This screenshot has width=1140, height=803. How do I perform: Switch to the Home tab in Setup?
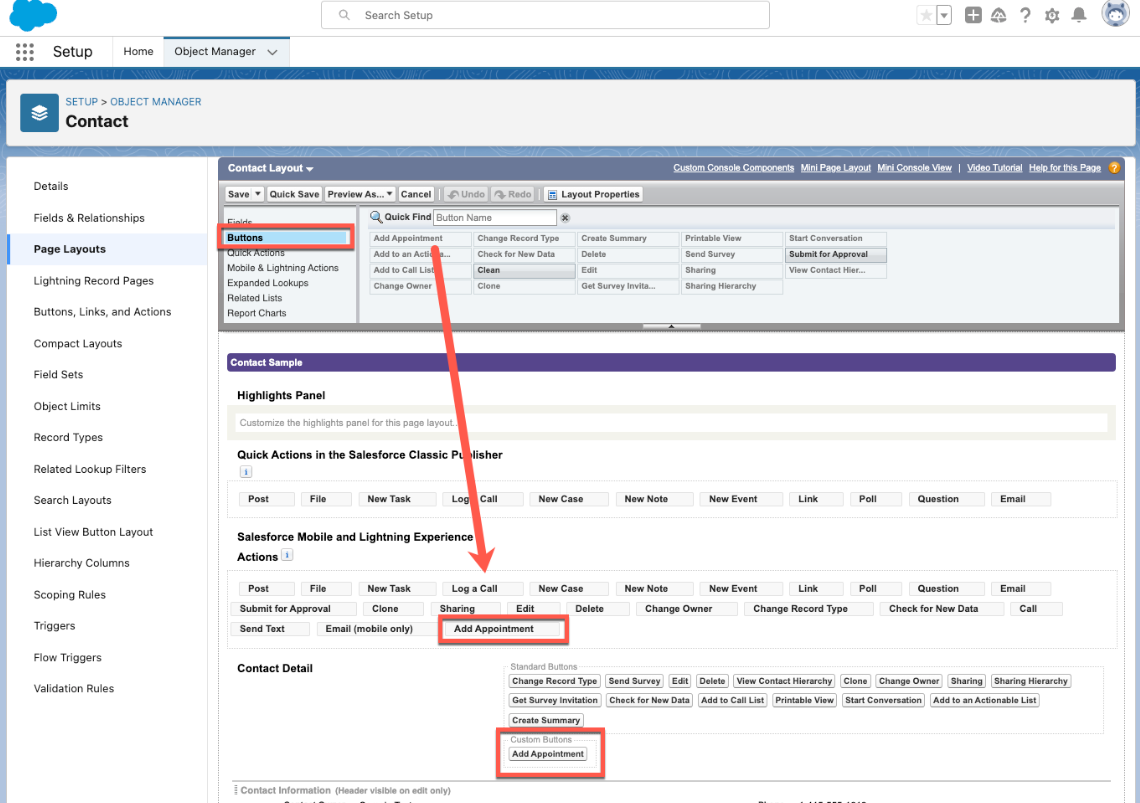[138, 50]
